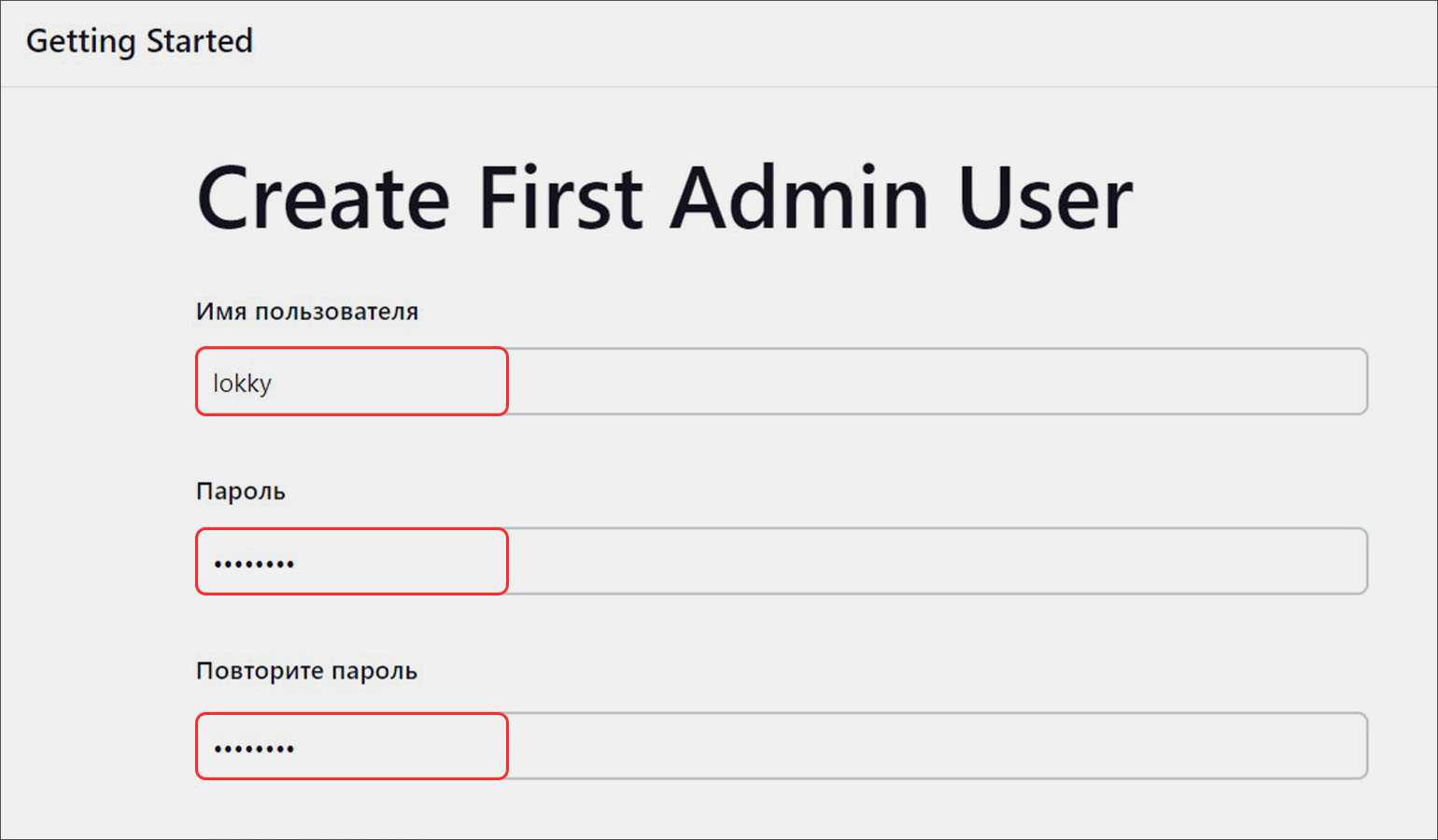The width and height of the screenshot is (1438, 840).
Task: Click the Пароль label text
Action: tap(240, 492)
